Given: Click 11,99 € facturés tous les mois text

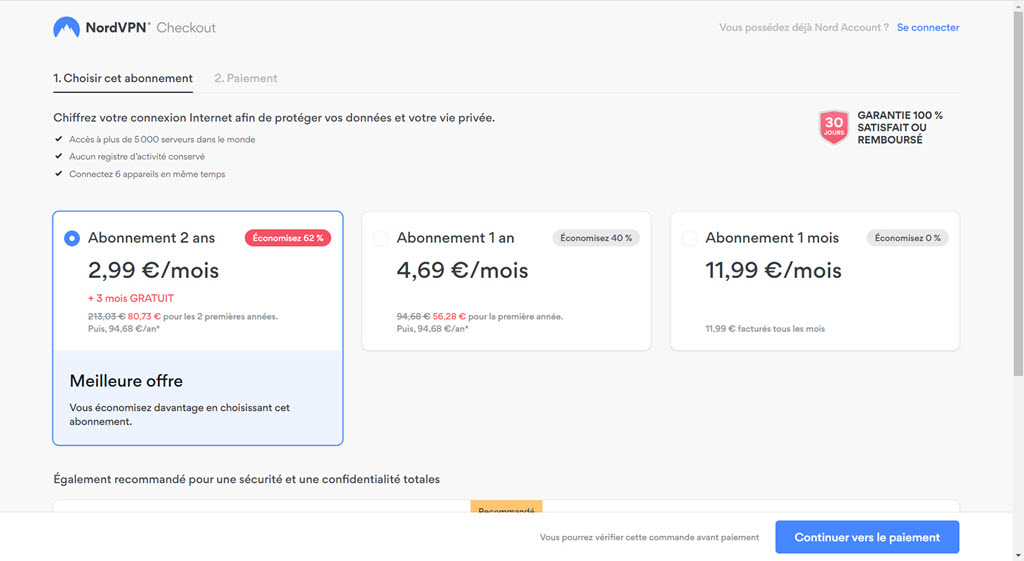Looking at the screenshot, I should [765, 329].
